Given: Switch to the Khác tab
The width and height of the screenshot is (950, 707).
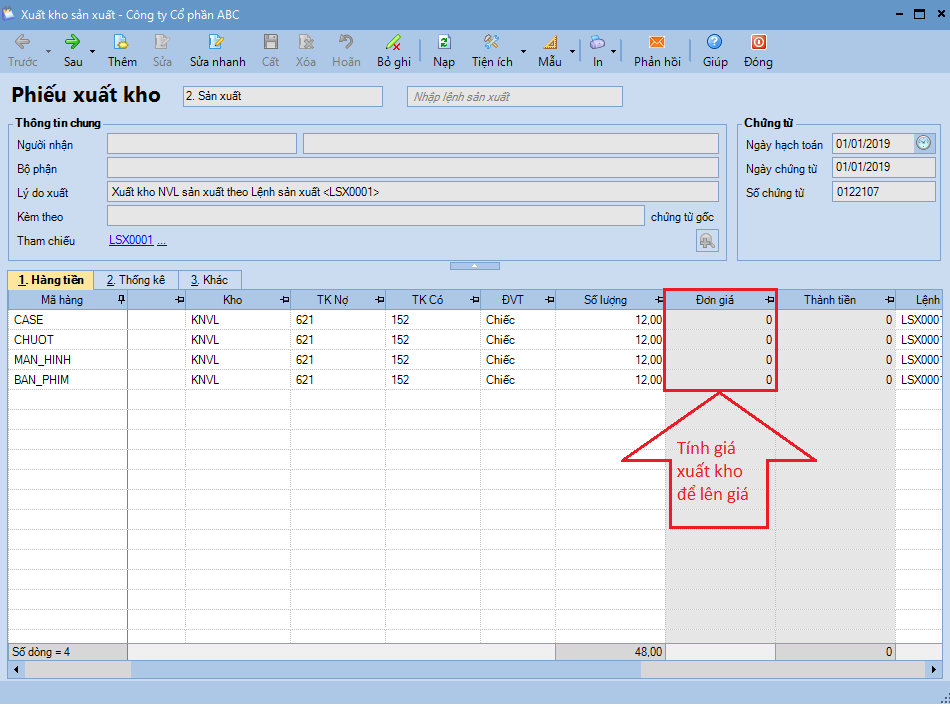Looking at the screenshot, I should point(209,280).
